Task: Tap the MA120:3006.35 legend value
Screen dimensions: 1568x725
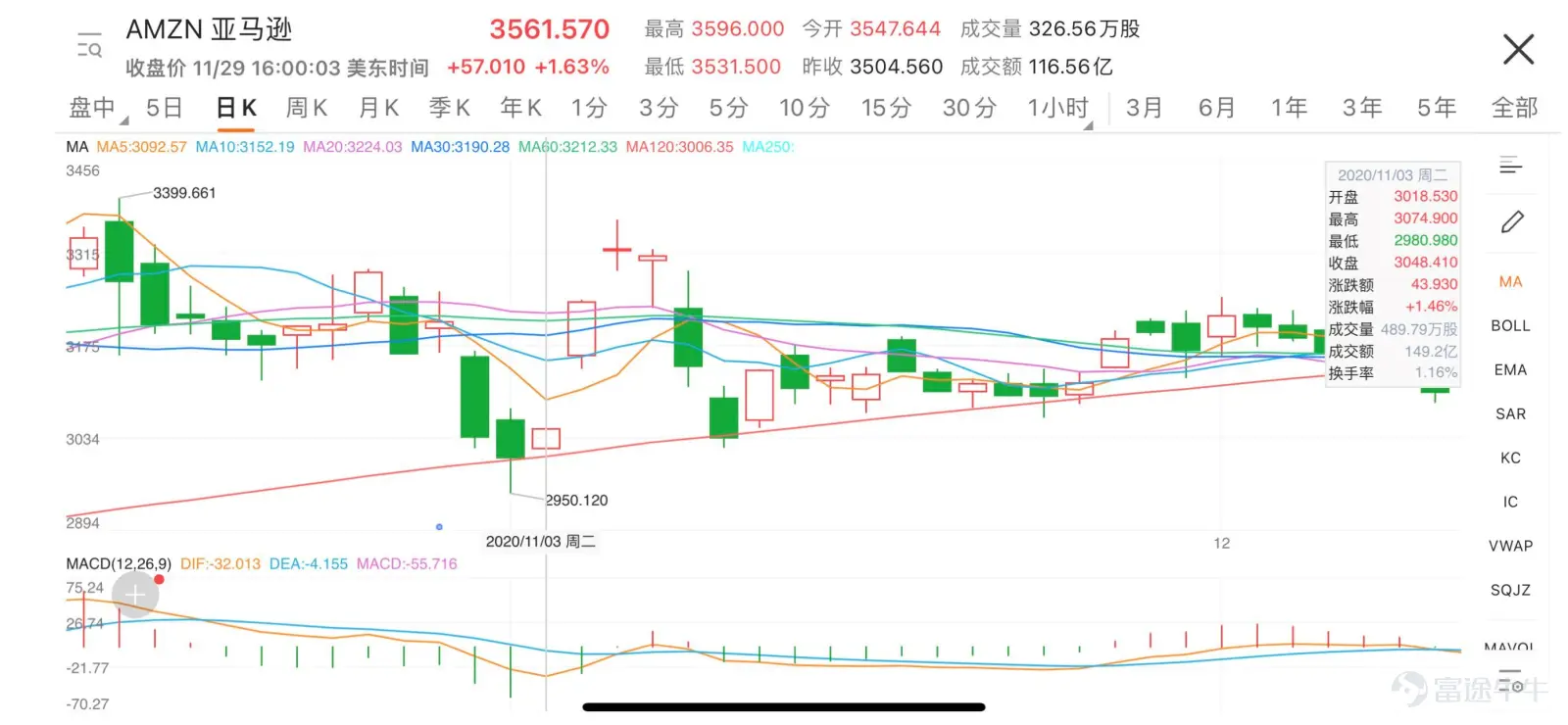Action: click(x=680, y=147)
